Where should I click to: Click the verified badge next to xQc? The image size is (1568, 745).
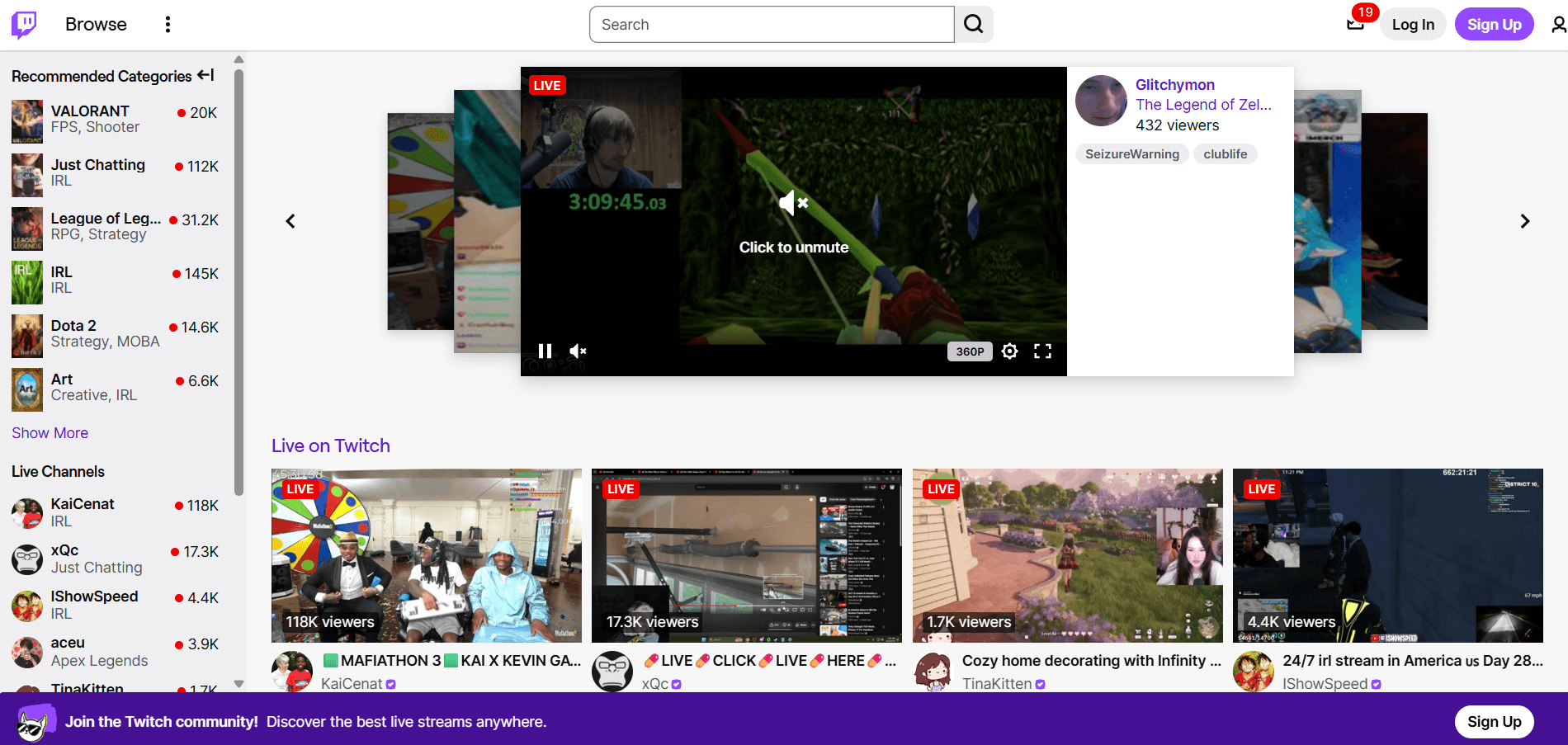click(677, 684)
